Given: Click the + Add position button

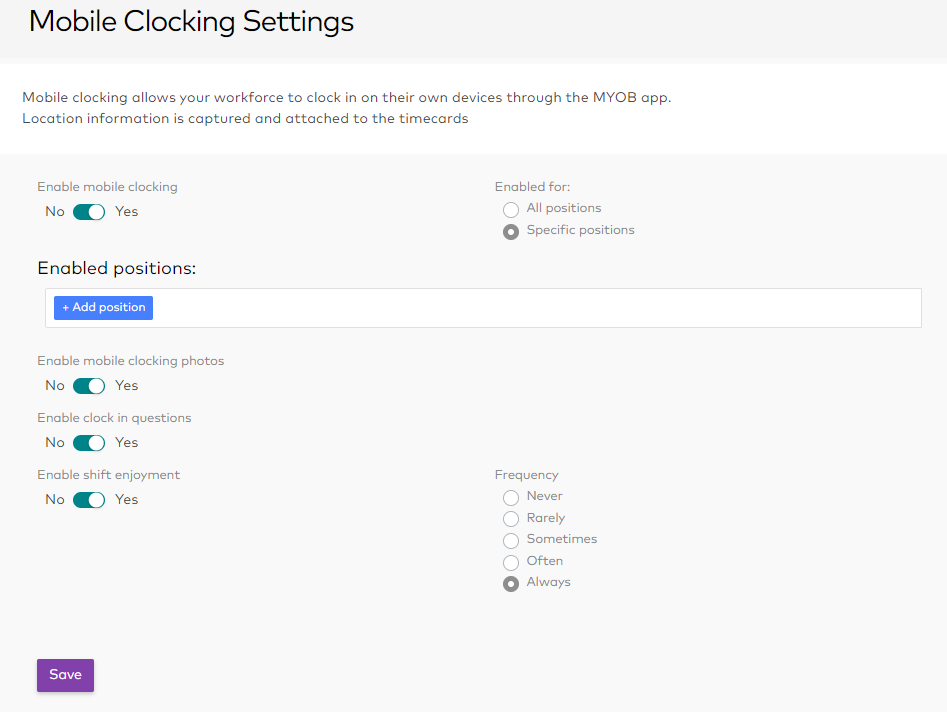Looking at the screenshot, I should (x=103, y=307).
